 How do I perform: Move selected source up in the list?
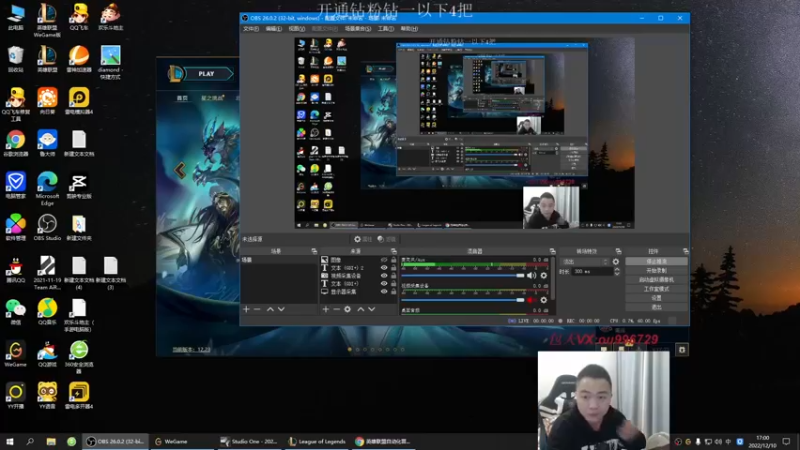[x=361, y=309]
